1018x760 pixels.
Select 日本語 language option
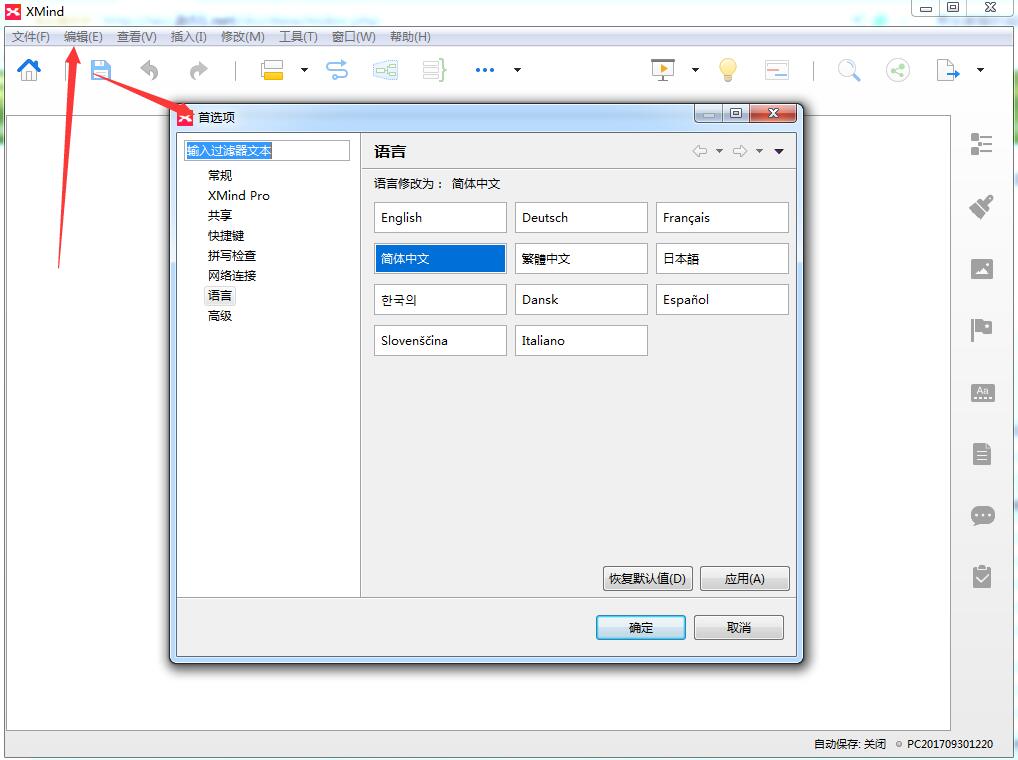pyautogui.click(x=722, y=258)
